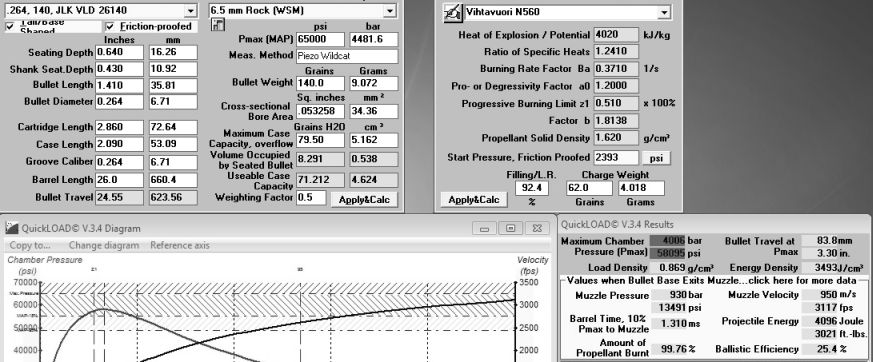Toggle the Tail/Base Shaped checkbox

(x=10, y=26)
